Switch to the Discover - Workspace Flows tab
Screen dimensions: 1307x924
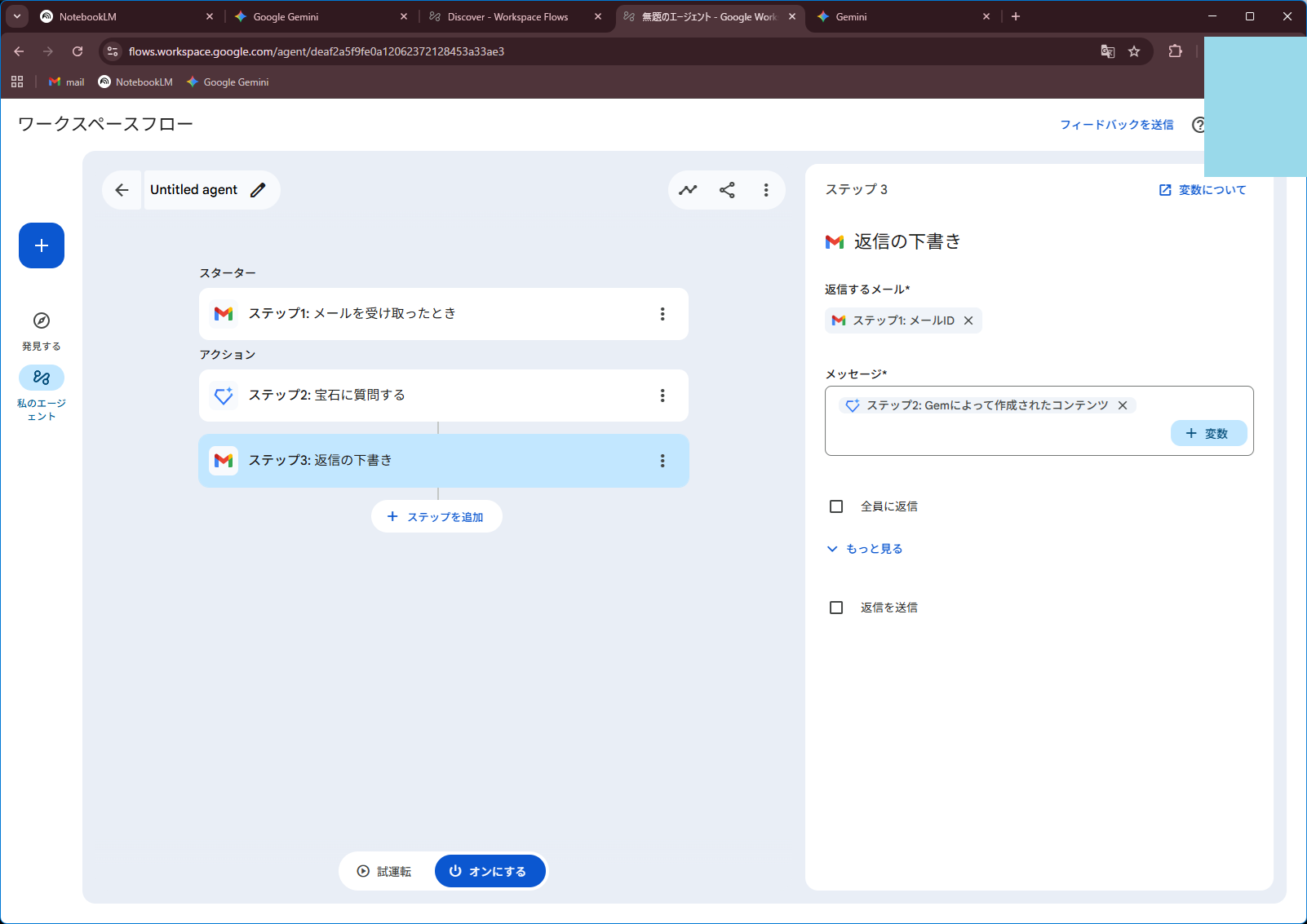point(507,16)
